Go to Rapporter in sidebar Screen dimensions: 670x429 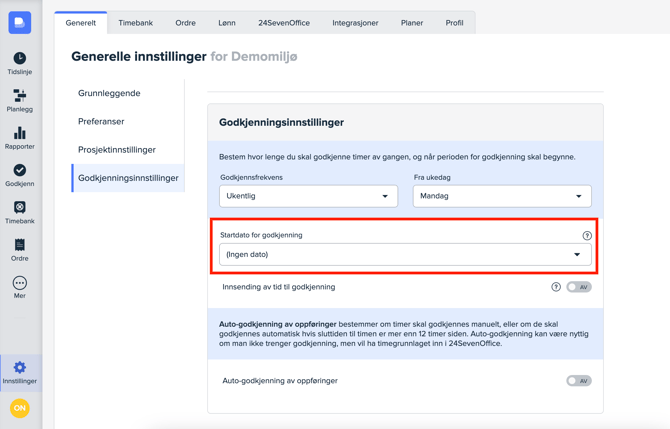(x=19, y=136)
